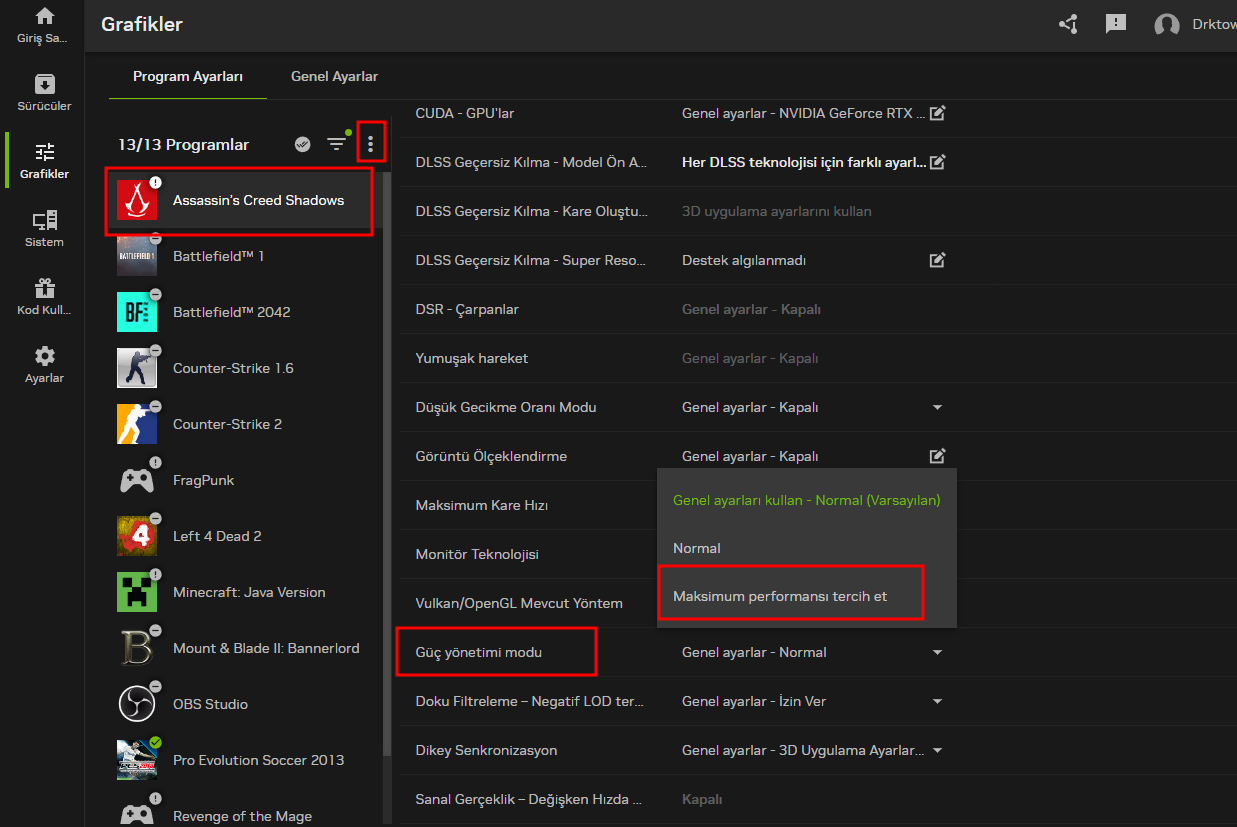Viewport: 1237px width, 827px height.
Task: Click the 13/13 Programlar heading
Action: [x=183, y=145]
